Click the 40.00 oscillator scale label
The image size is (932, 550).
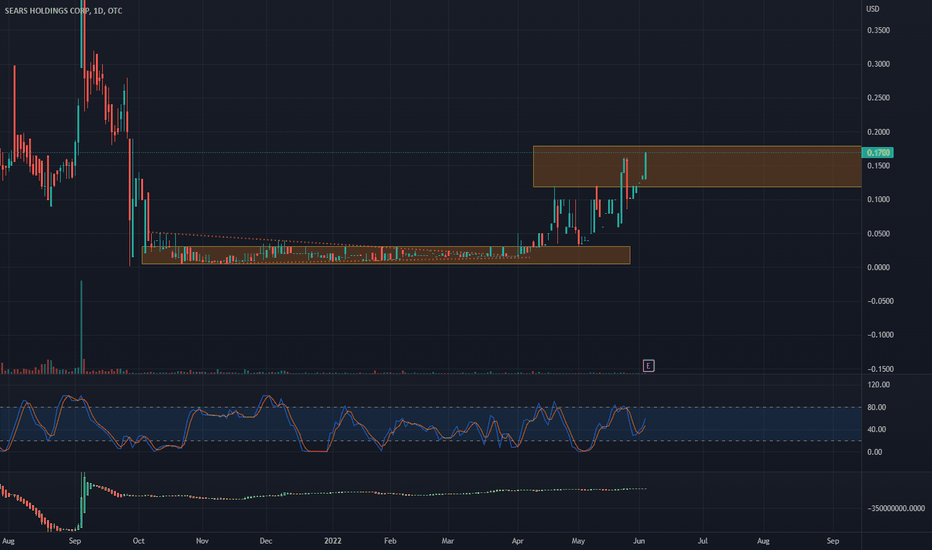tap(877, 429)
